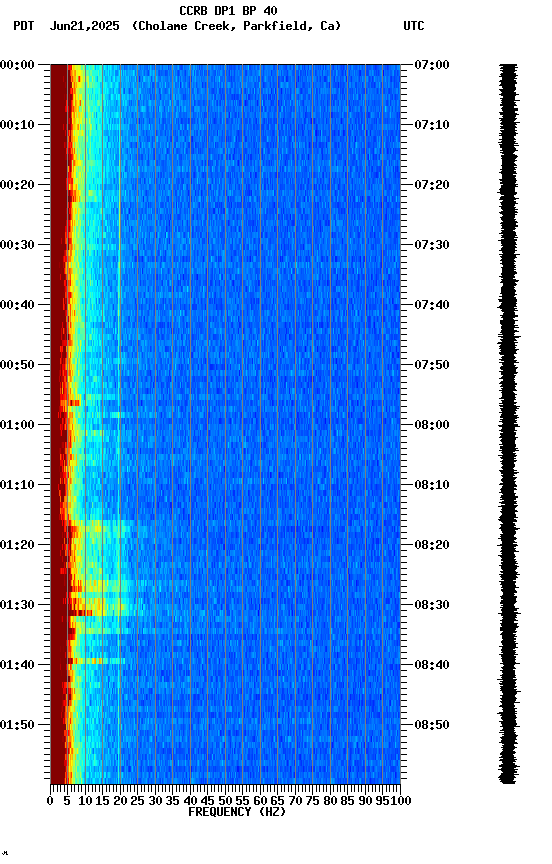Viewport: 552px width, 864px height.
Task: Click the 5 Hz frequency axis label
Action: [67, 801]
